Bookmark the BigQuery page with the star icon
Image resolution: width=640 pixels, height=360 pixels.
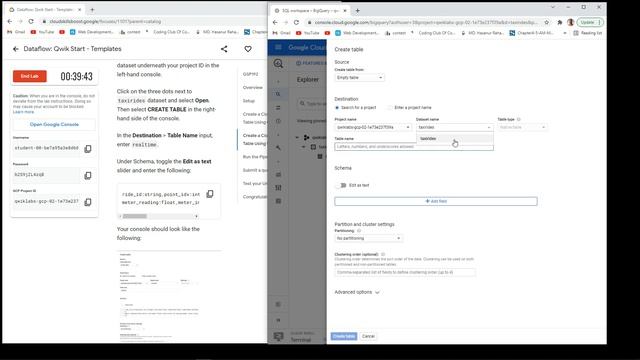(547, 22)
